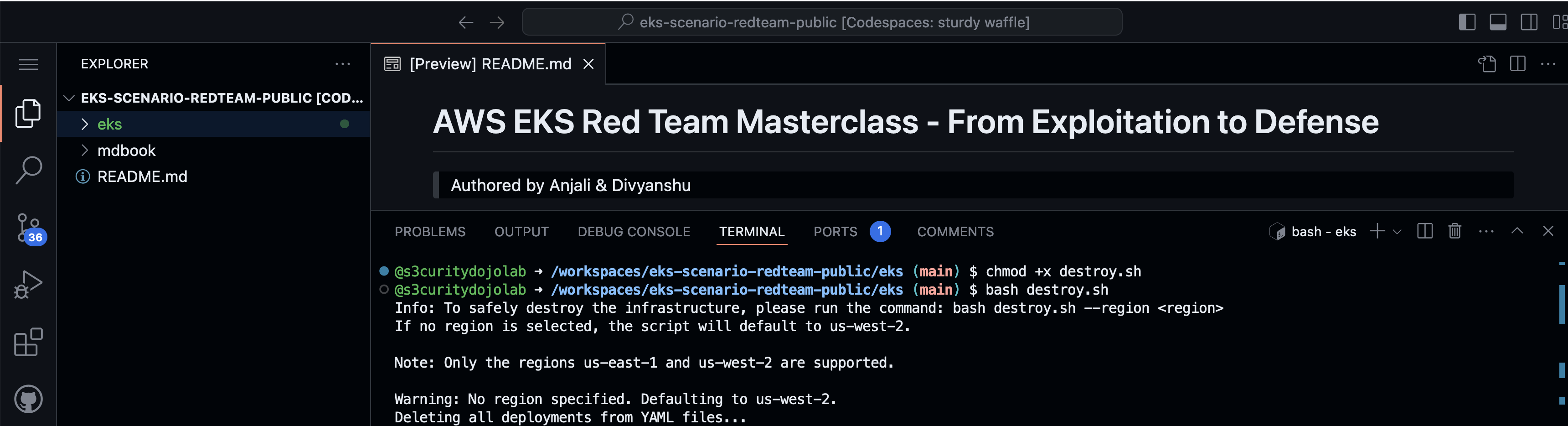Switch to the PORTS tab

[x=835, y=232]
